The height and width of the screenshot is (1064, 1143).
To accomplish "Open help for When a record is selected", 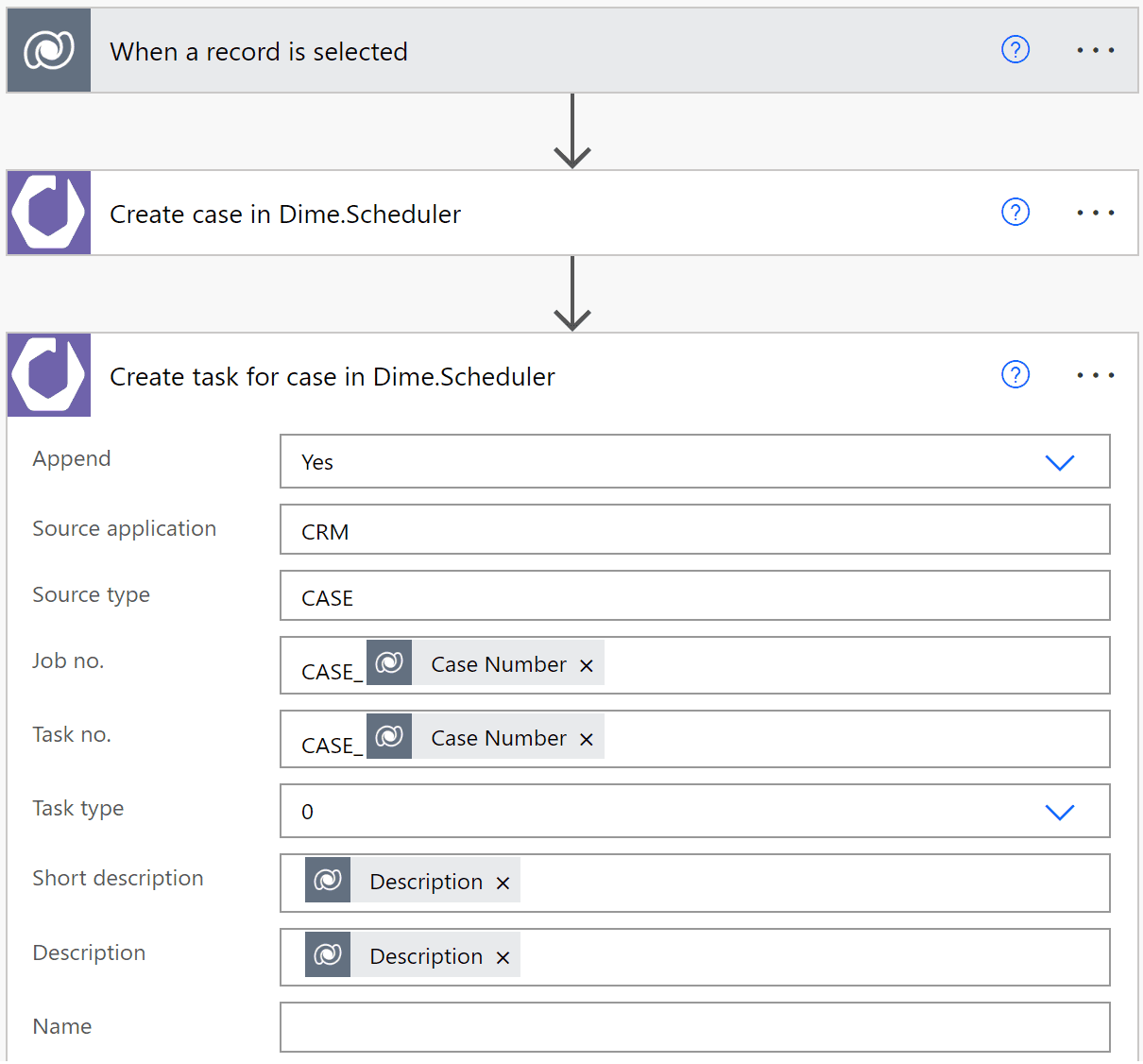I will coord(1015,49).
